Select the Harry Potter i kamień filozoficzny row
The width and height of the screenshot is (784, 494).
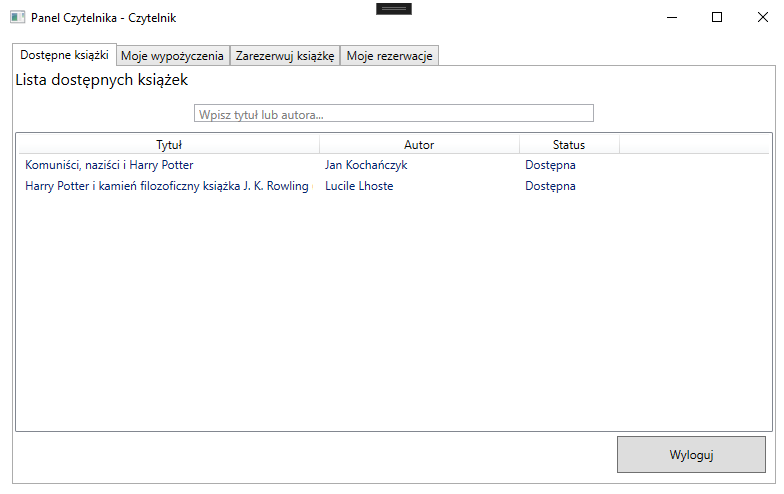click(x=394, y=186)
